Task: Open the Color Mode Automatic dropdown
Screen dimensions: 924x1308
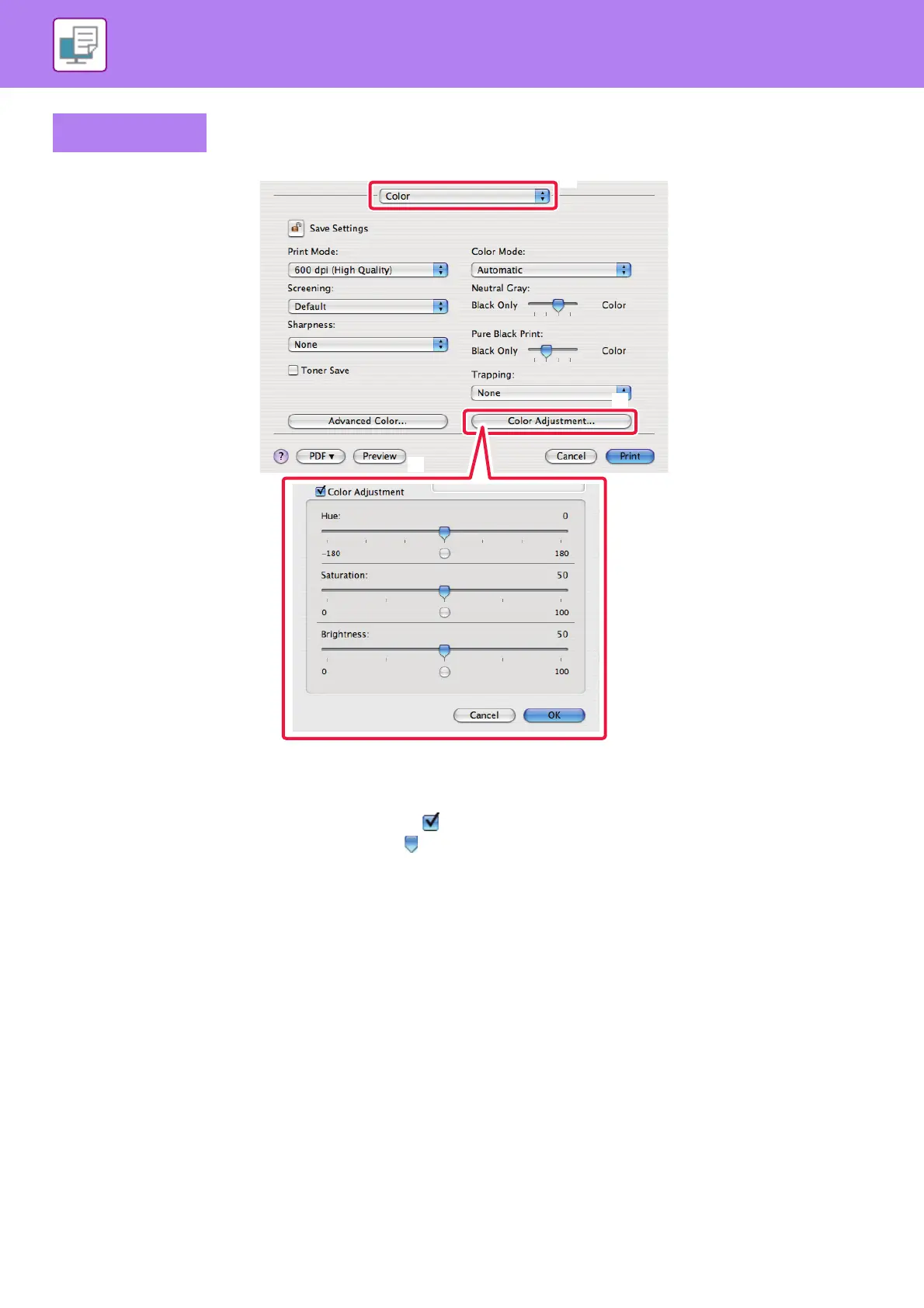Action: point(551,270)
